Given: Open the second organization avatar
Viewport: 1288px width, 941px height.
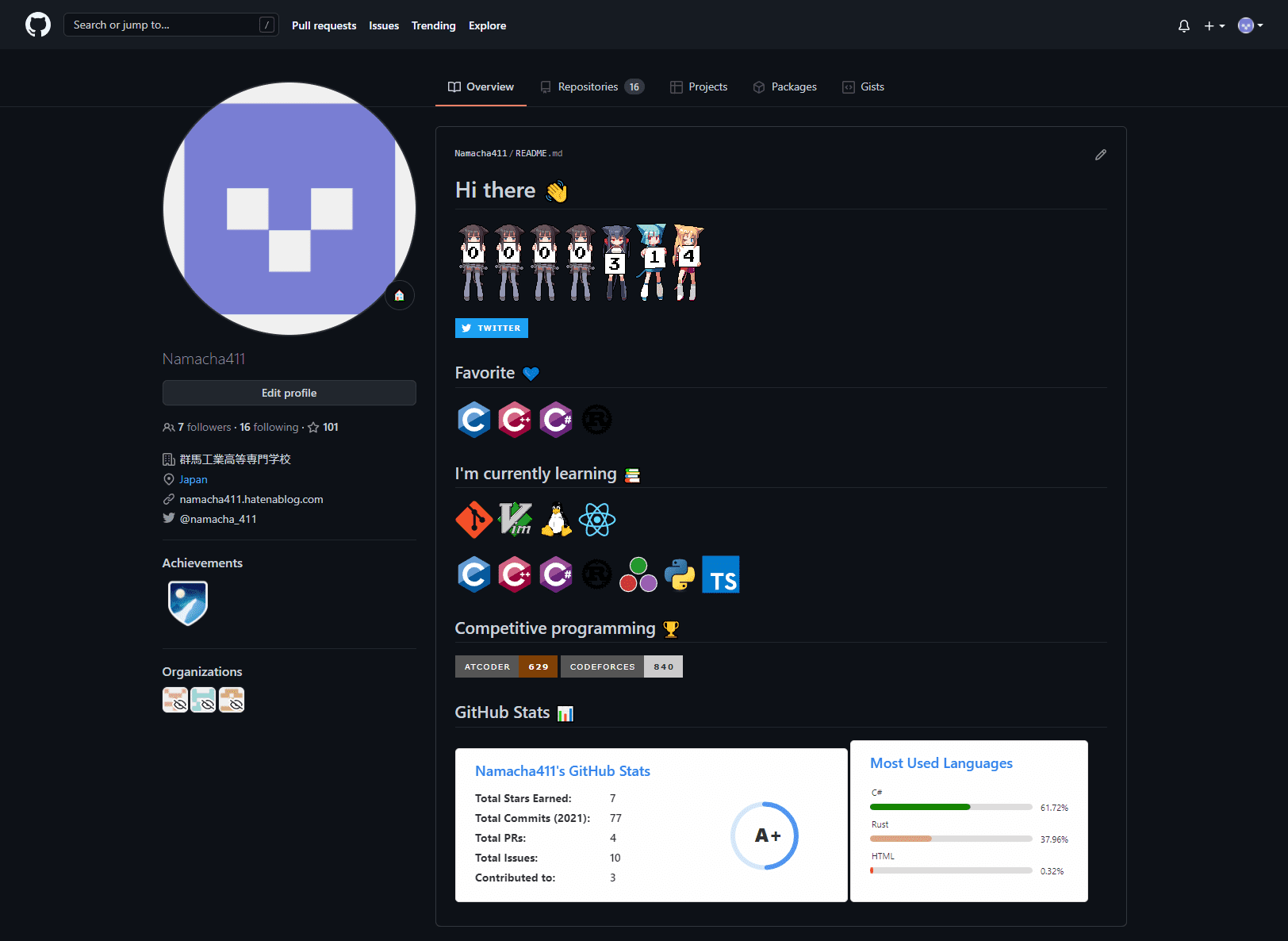Looking at the screenshot, I should pos(203,700).
